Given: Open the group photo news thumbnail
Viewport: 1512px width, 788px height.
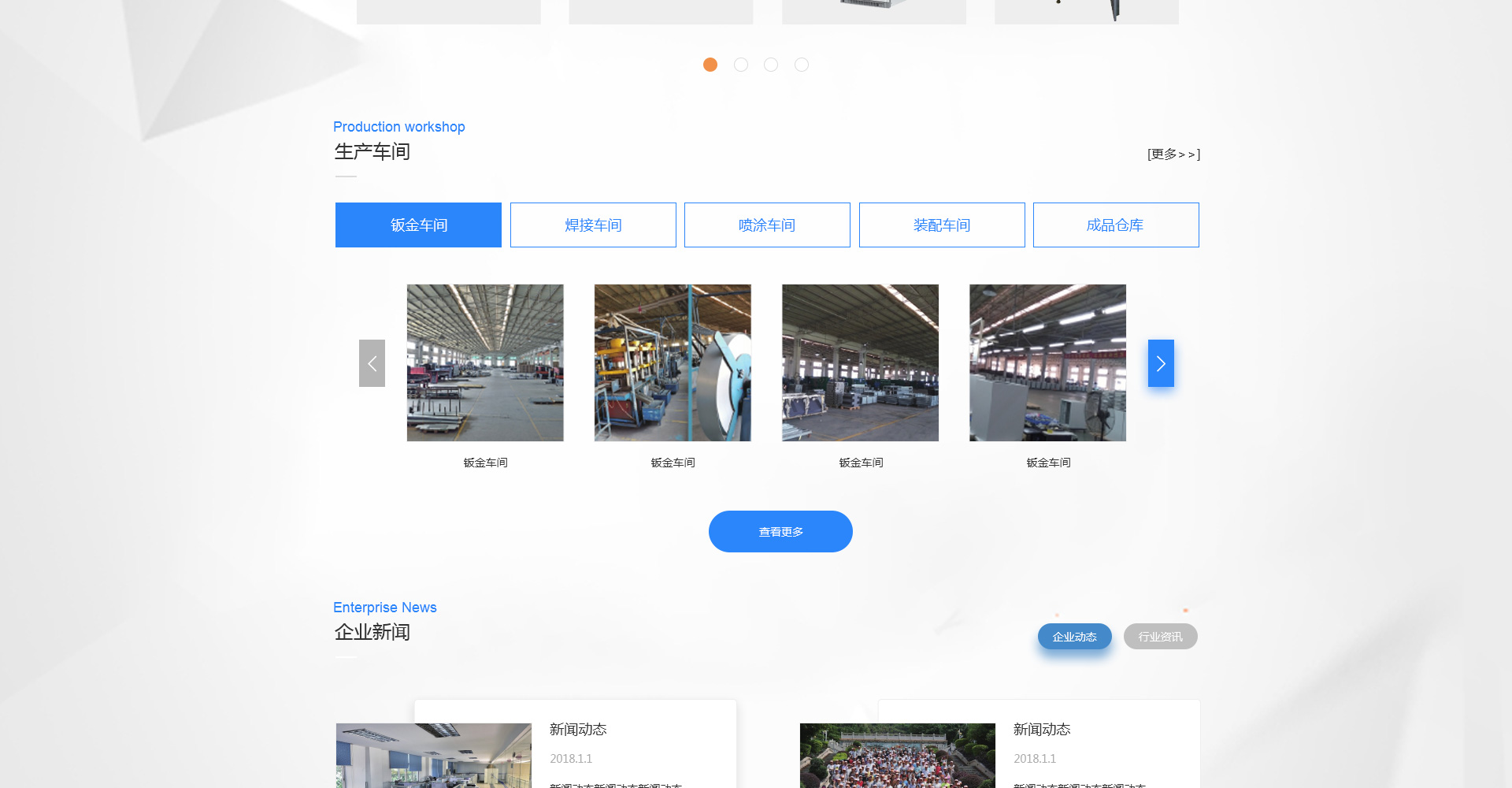Looking at the screenshot, I should (x=898, y=755).
